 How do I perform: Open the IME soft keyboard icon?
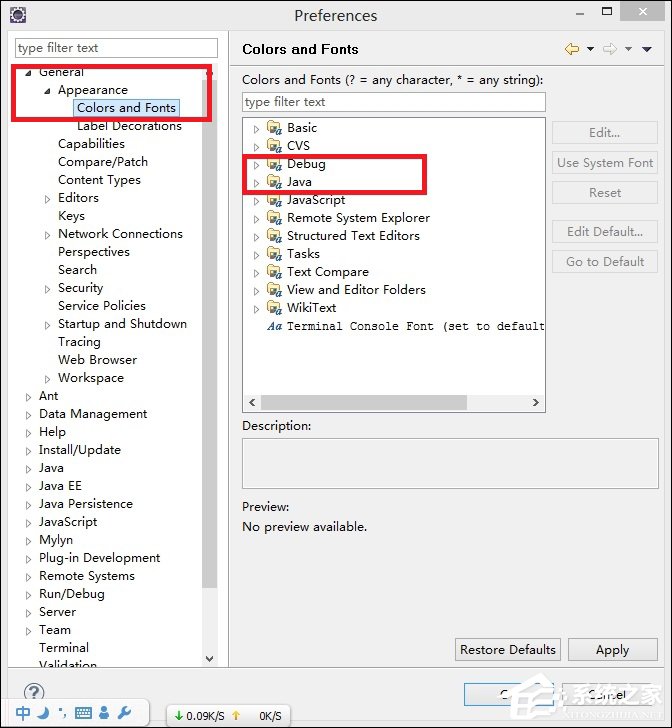pos(83,713)
